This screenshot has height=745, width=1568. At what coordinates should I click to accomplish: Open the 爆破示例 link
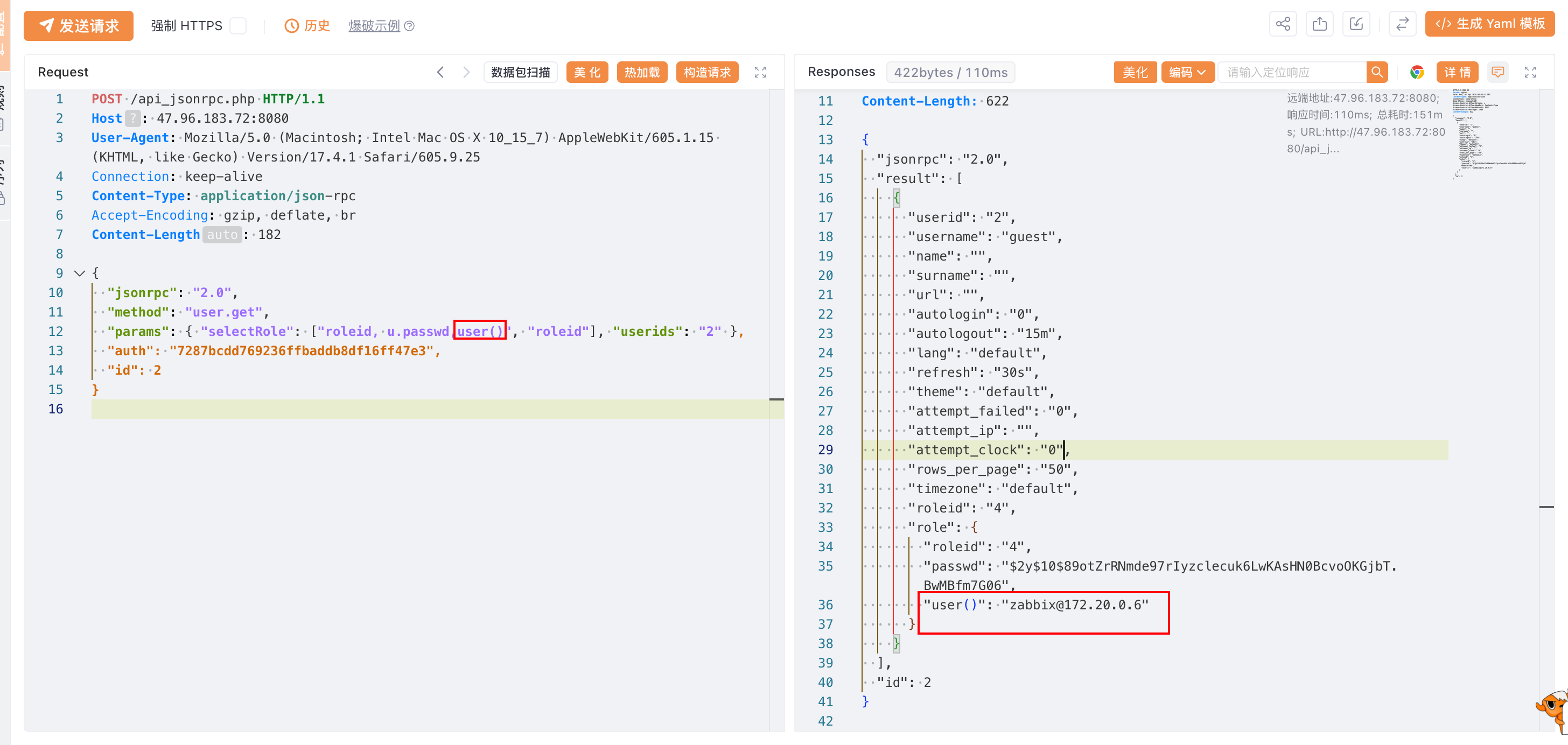tap(374, 25)
